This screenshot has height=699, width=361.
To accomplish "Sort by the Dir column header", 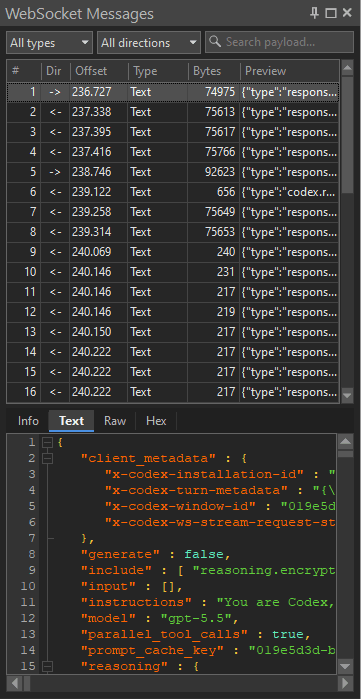I will coord(56,71).
